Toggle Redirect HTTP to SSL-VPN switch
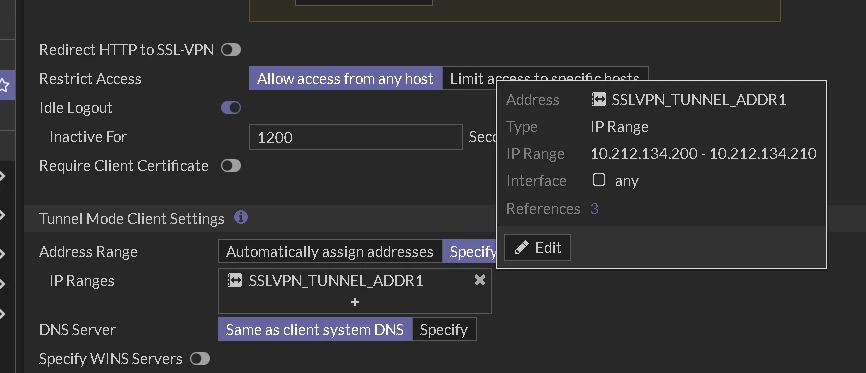Screen dimensions: 866x373 click(231, 50)
